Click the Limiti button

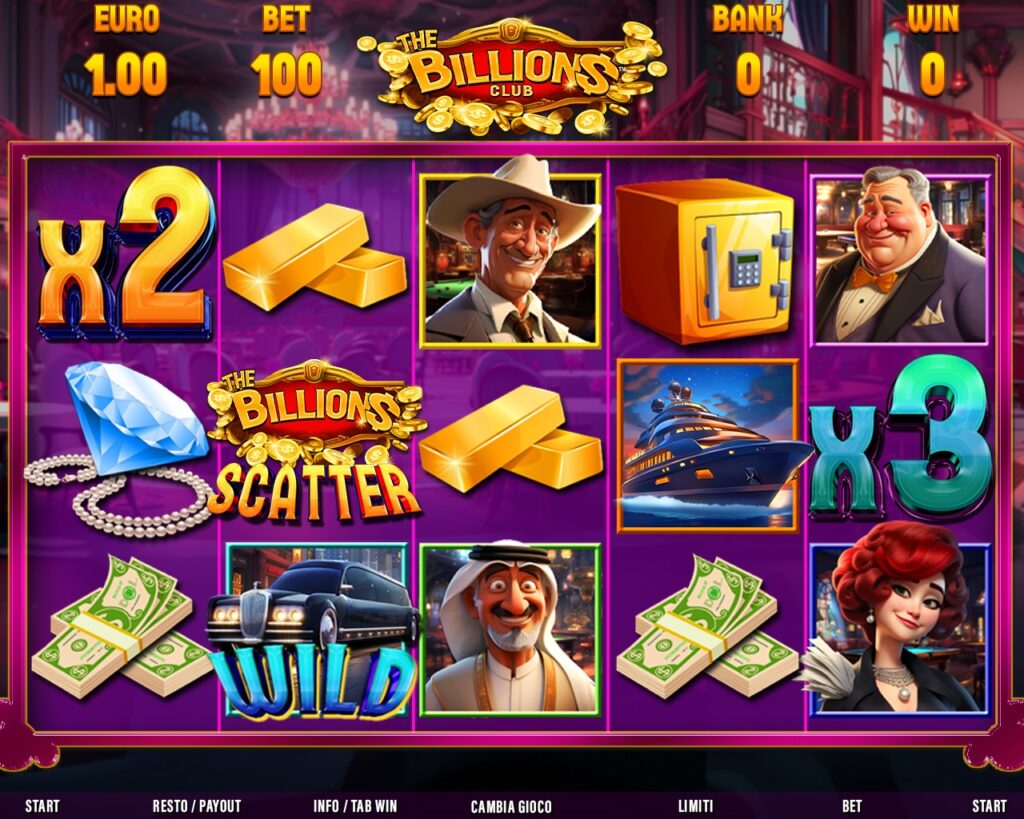tap(695, 806)
